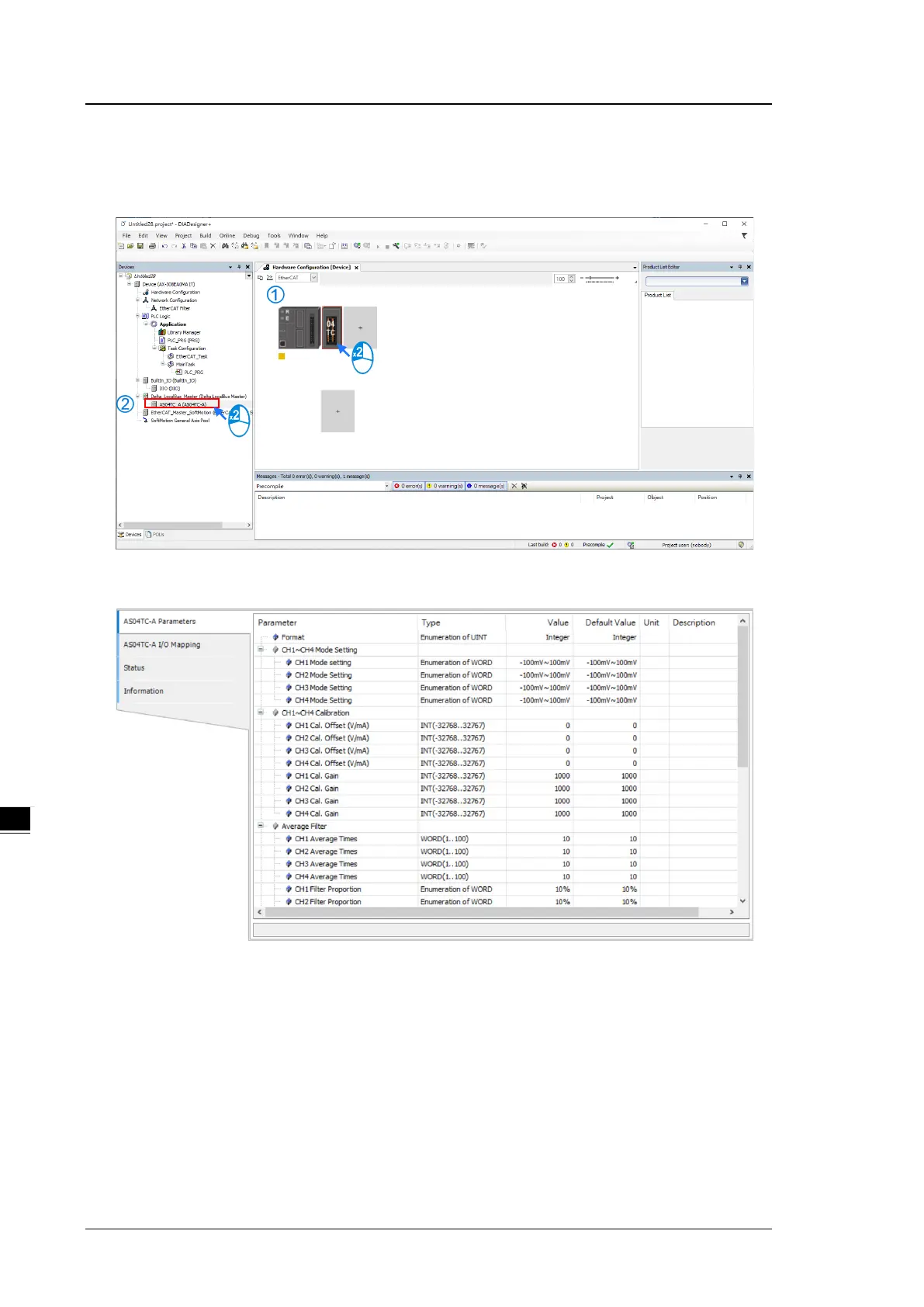Click the Undo arrow icon
The height and width of the screenshot is (1307, 924).
(x=164, y=246)
